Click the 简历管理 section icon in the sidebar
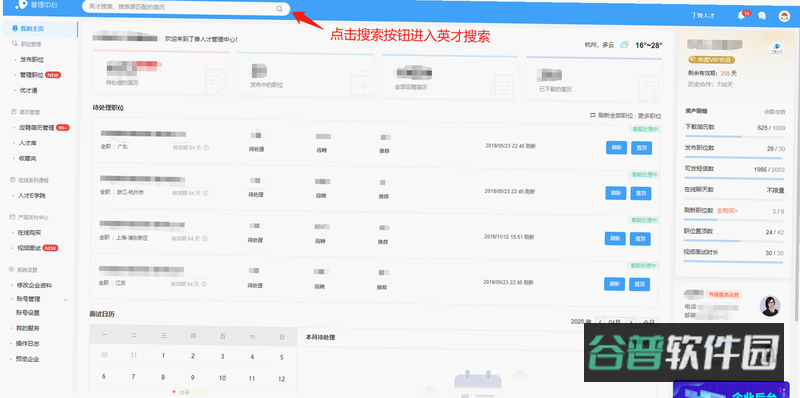 (x=14, y=112)
